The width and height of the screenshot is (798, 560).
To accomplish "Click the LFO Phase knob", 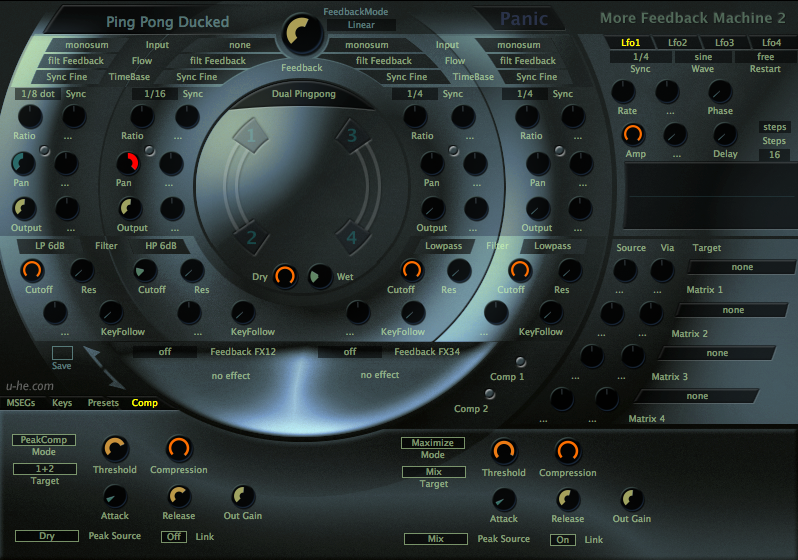I will click(x=720, y=92).
